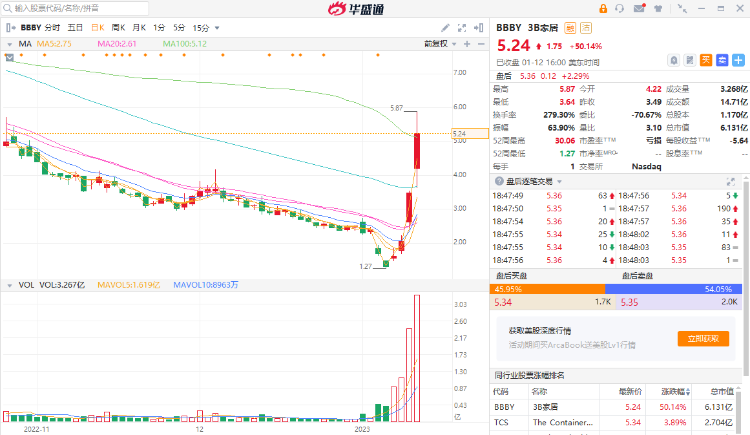Click the help question mark icon
The image size is (750, 435).
(x=499, y=181)
